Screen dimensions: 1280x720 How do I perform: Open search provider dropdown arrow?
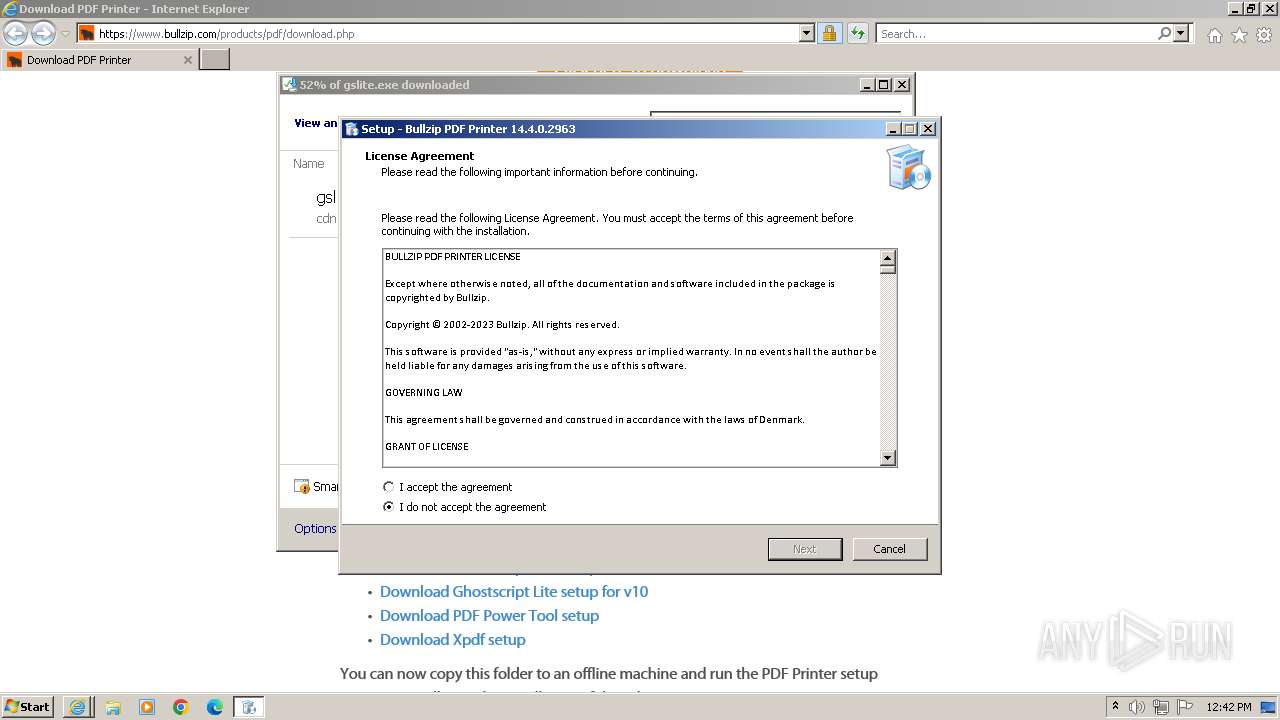[1181, 33]
